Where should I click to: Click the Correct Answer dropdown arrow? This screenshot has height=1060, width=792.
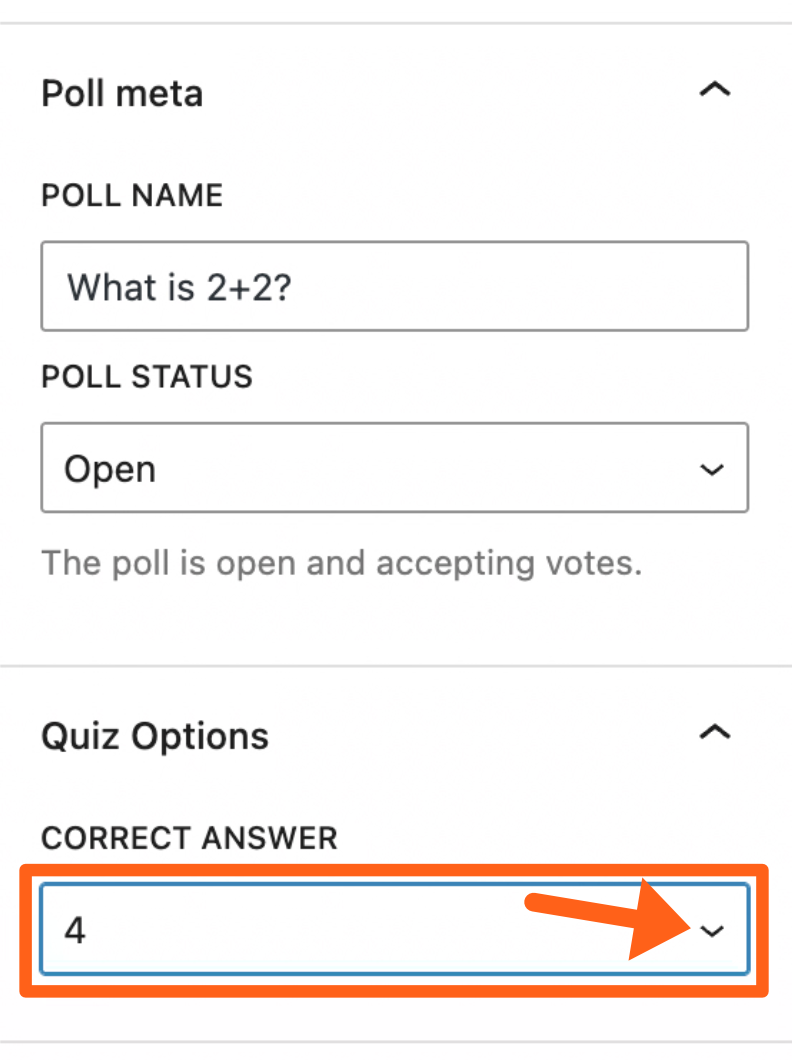click(712, 931)
